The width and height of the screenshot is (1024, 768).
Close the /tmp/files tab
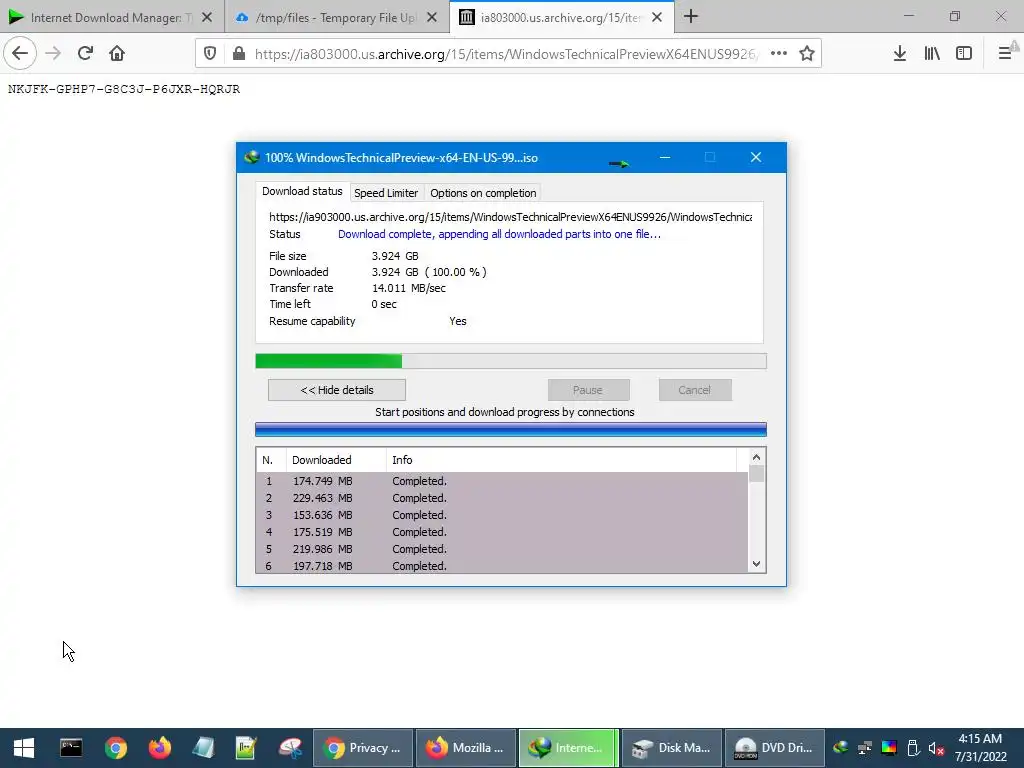pyautogui.click(x=432, y=18)
